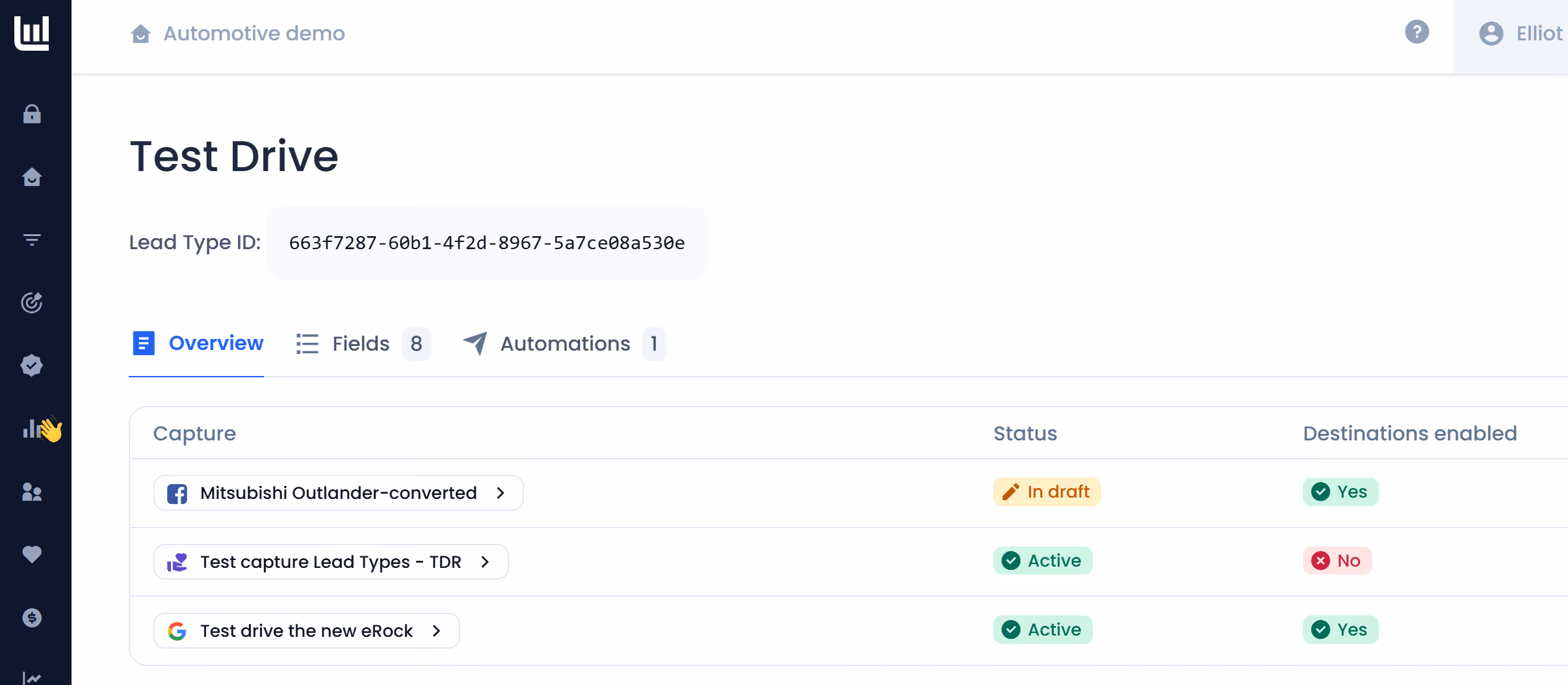Viewport: 1568px width, 685px height.
Task: Expand the Test capture Lead Types chevron
Action: pos(485,562)
